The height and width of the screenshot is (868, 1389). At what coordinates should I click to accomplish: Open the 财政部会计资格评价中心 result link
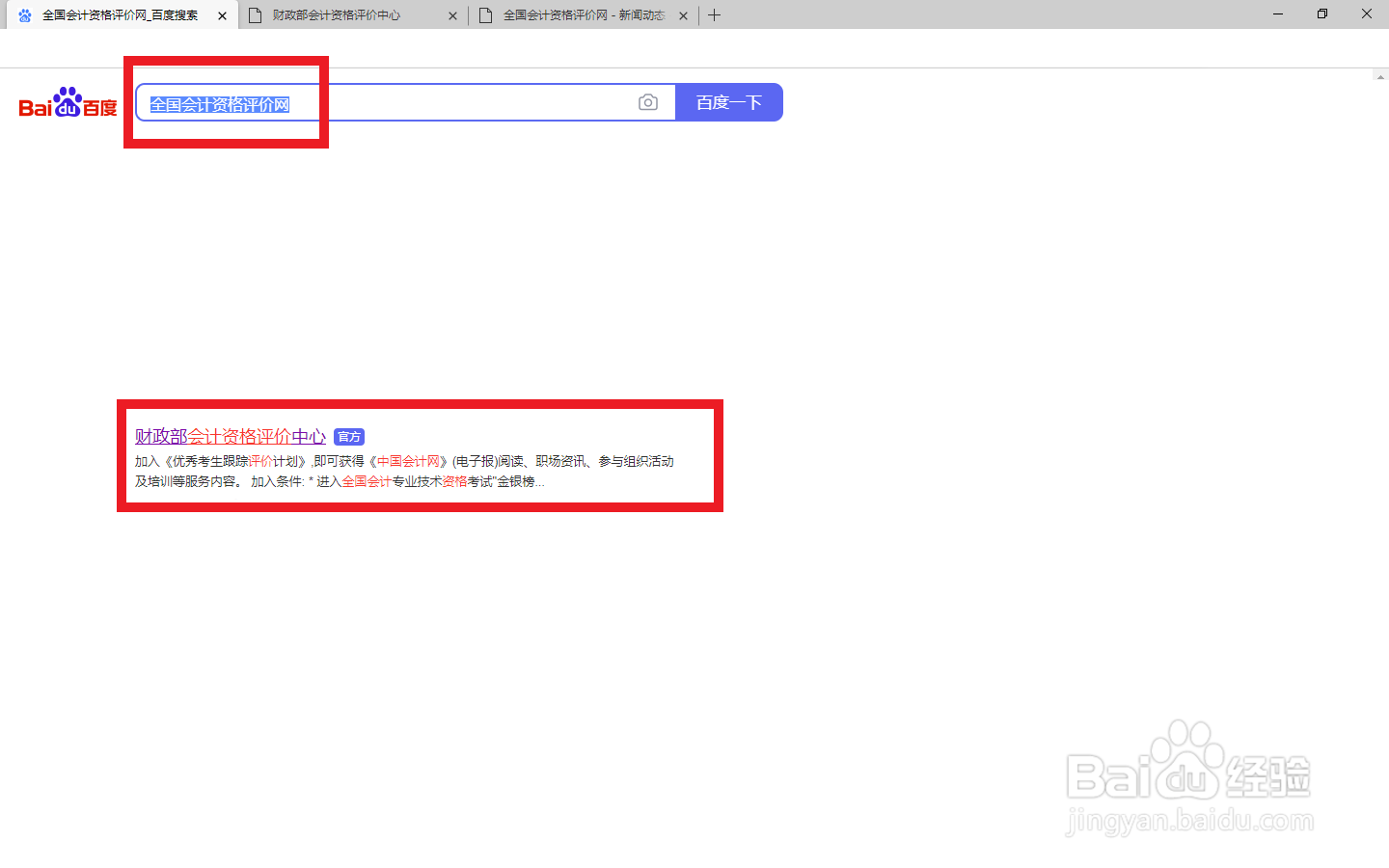coord(231,437)
